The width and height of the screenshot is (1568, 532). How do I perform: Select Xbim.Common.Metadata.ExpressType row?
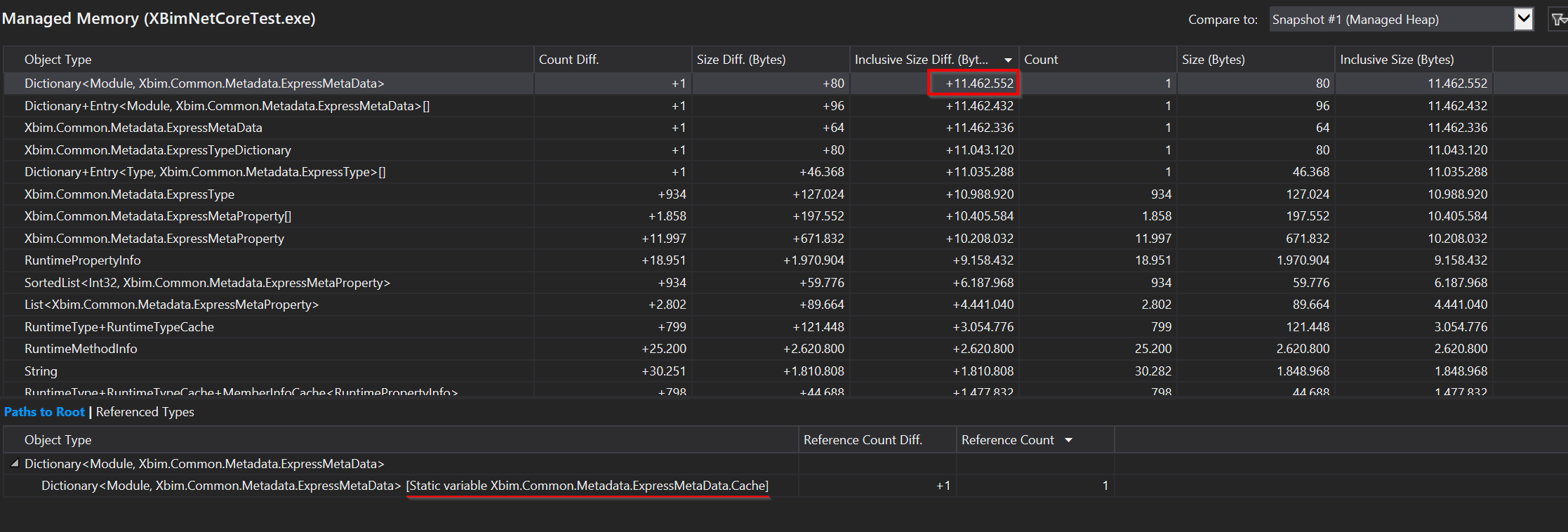(x=784, y=194)
